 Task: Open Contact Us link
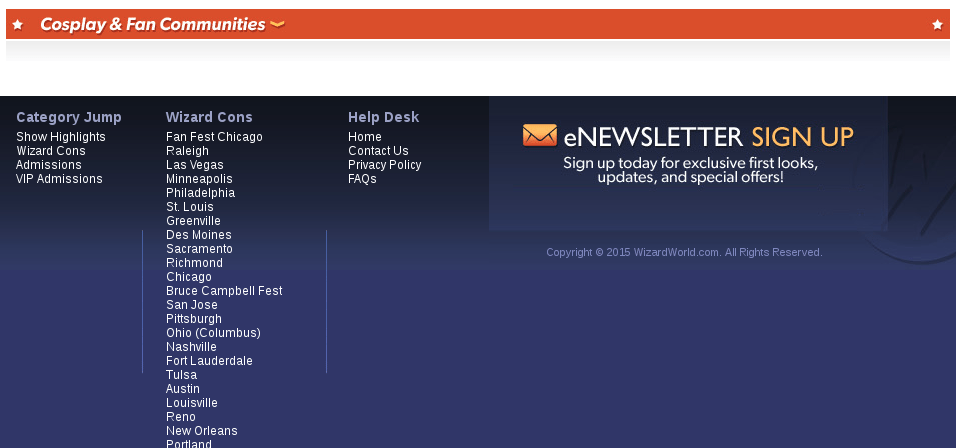coord(378,151)
